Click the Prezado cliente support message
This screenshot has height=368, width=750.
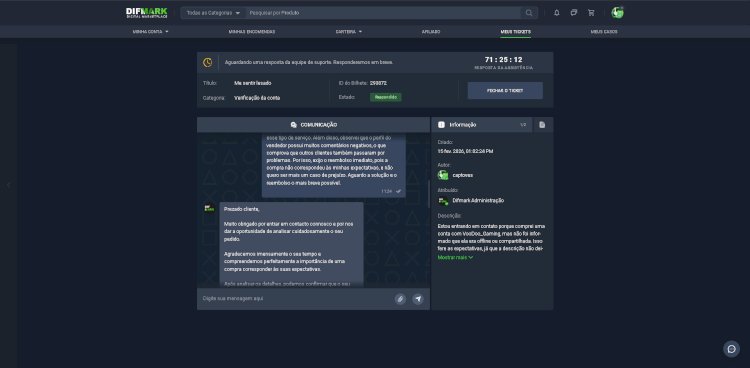pyautogui.click(x=291, y=245)
